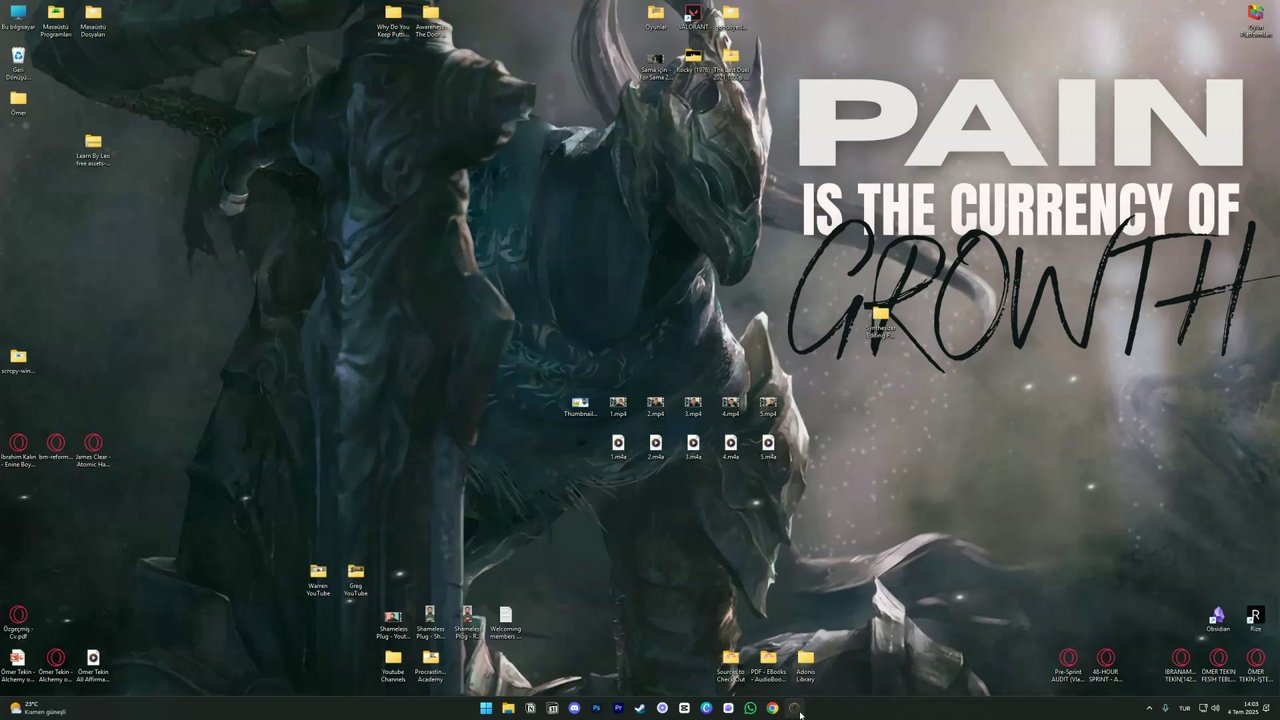Show hidden system tray icons
1280x720 pixels.
coord(1149,708)
